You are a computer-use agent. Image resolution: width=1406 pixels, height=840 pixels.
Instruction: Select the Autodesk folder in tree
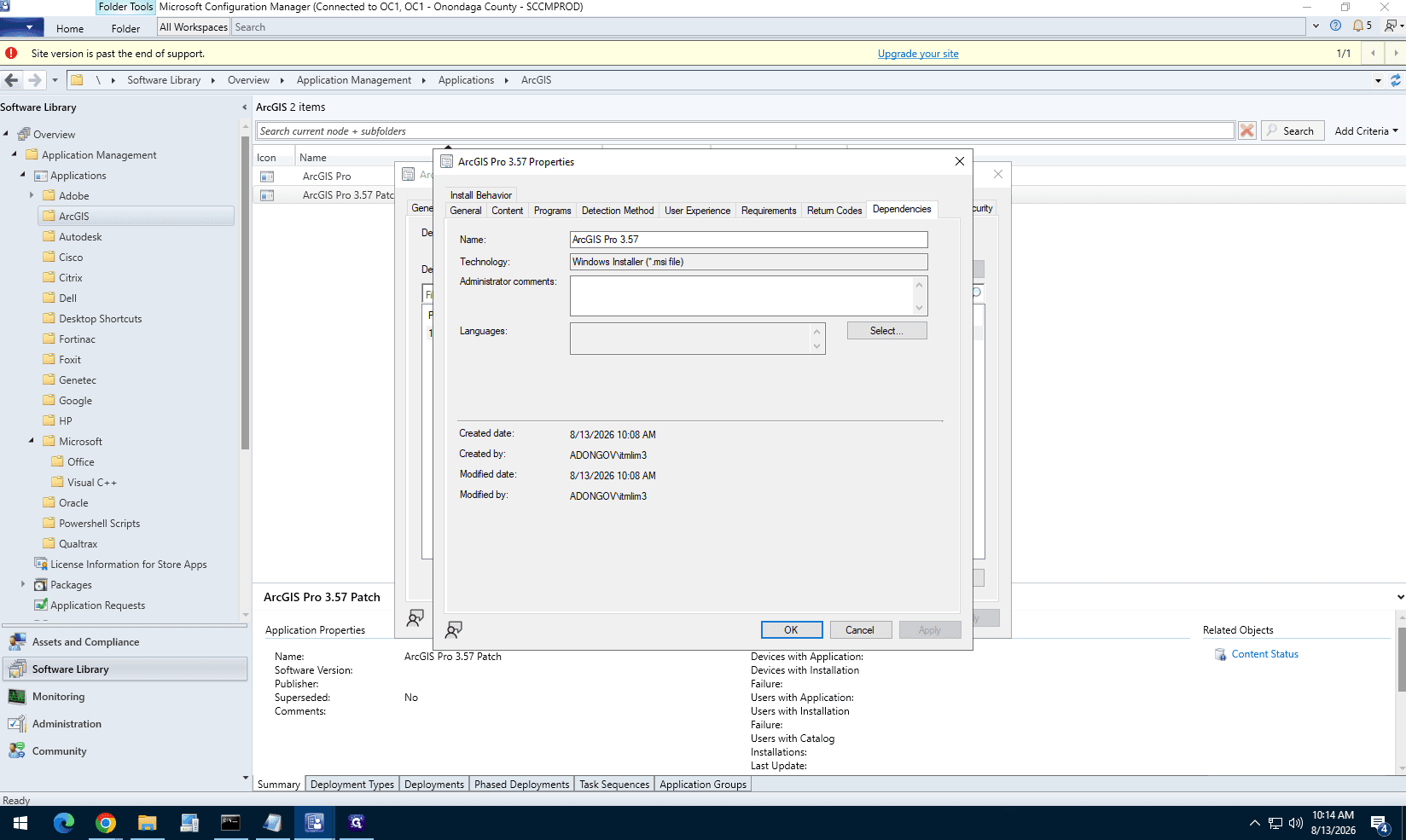(x=80, y=237)
